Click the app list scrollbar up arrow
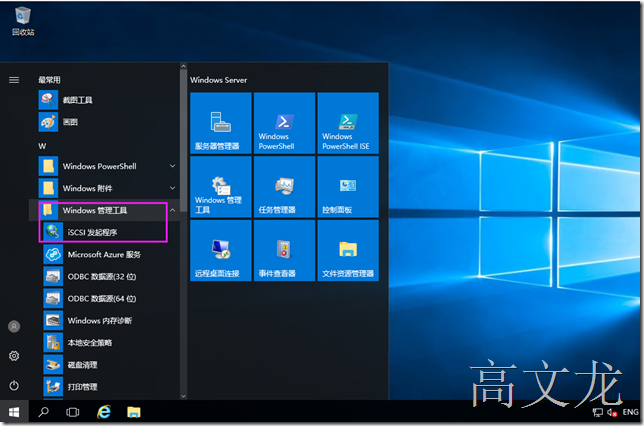Image resolution: width=644 pixels, height=426 pixels. pos(184,66)
